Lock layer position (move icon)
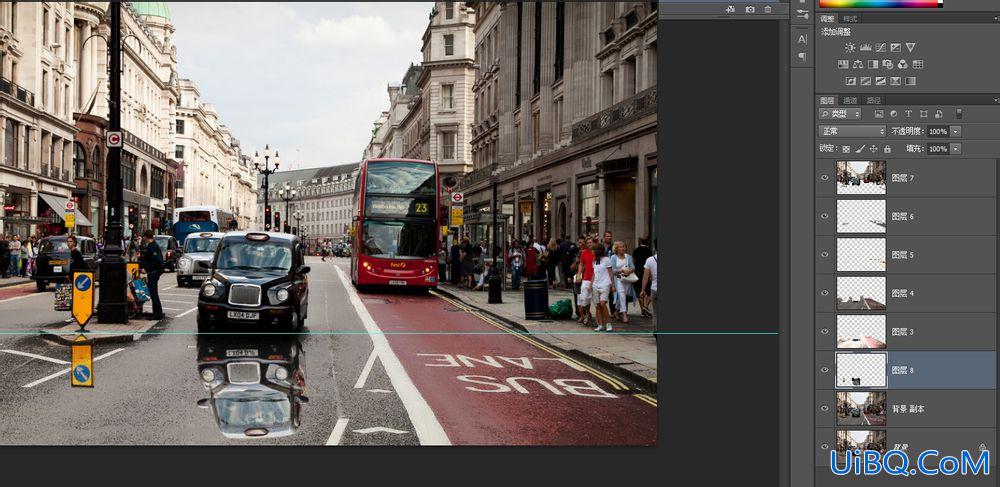Viewport: 1000px width, 487px height. coord(874,149)
